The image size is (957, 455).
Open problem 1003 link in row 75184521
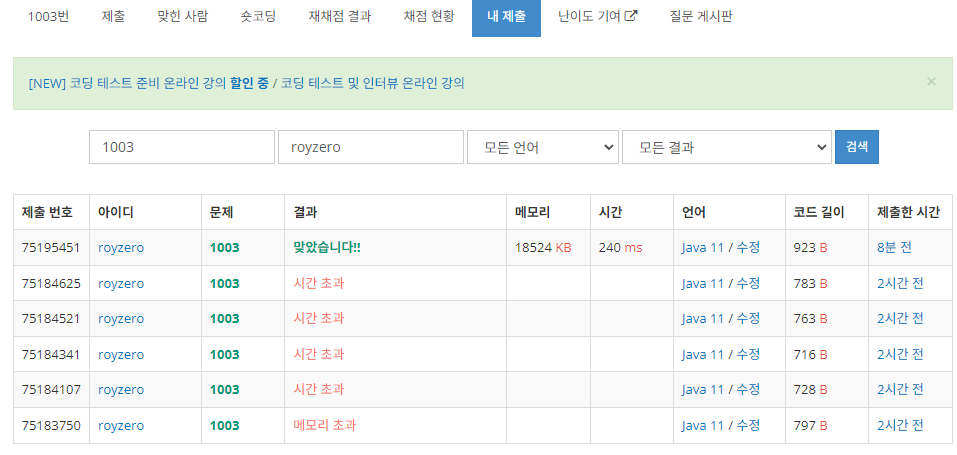pos(225,319)
